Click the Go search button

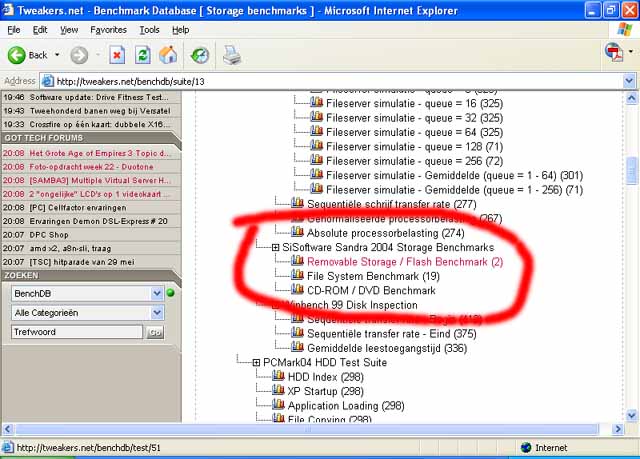155,332
